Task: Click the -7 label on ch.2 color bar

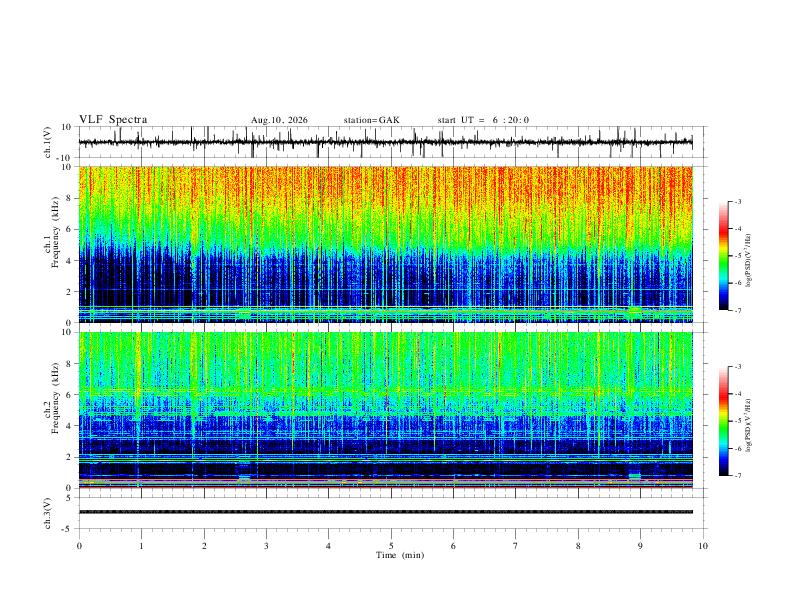Action: point(737,476)
